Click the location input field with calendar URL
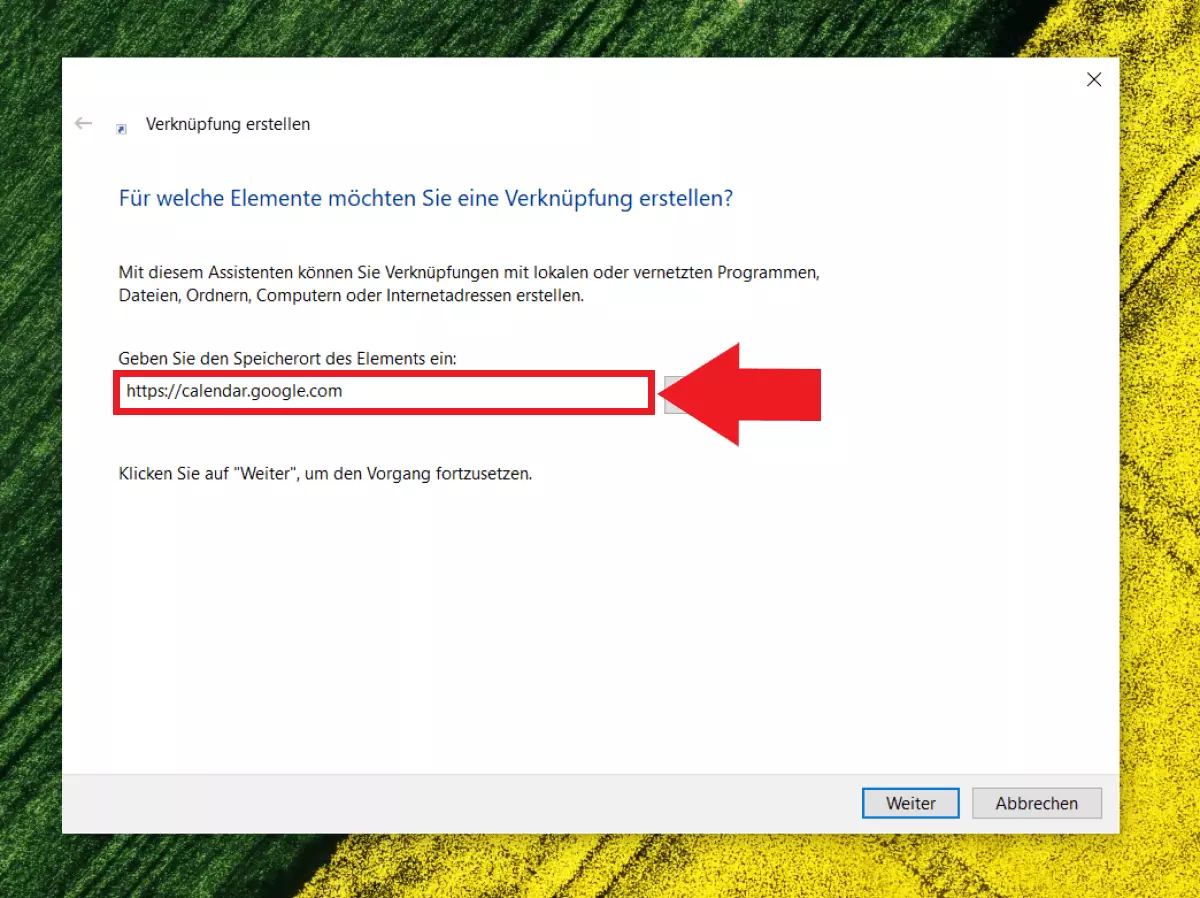1200x898 pixels. 383,392
